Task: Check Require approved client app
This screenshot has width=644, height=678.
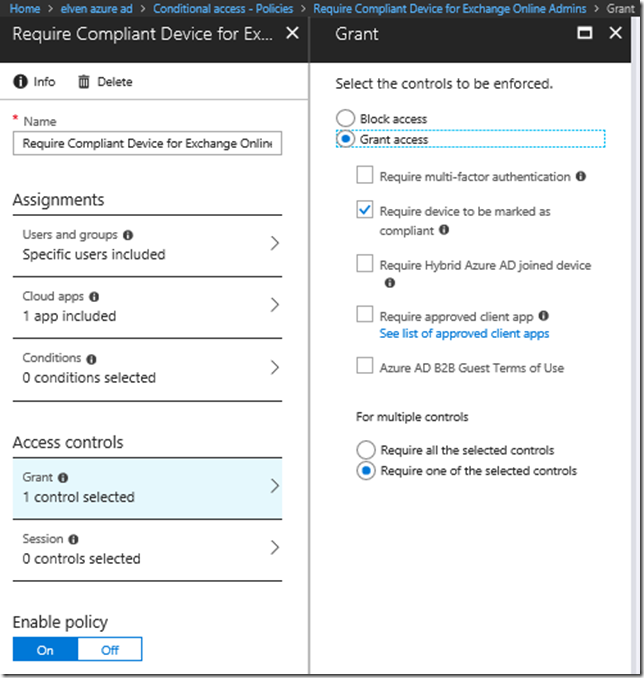Action: (x=365, y=315)
